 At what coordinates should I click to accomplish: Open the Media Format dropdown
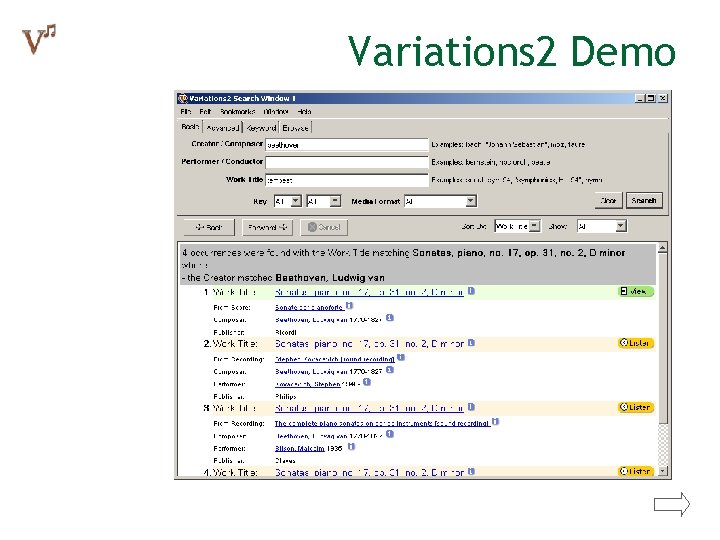coord(440,201)
